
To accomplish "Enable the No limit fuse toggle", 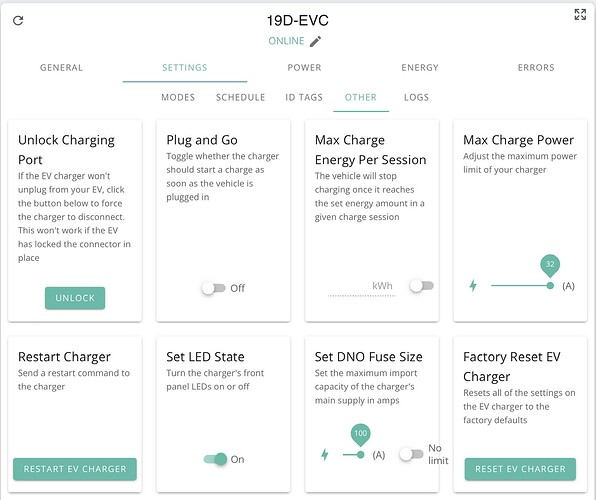I will point(411,454).
